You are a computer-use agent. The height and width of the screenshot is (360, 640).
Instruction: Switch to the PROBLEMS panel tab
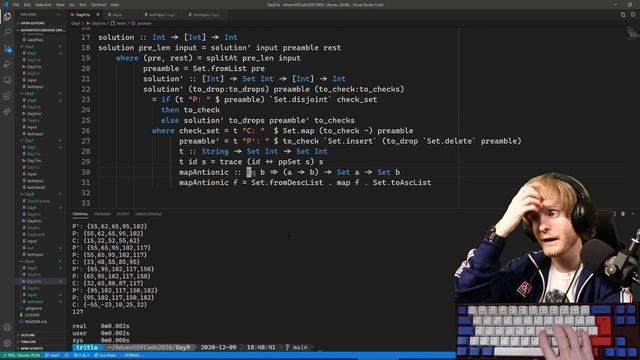102,214
